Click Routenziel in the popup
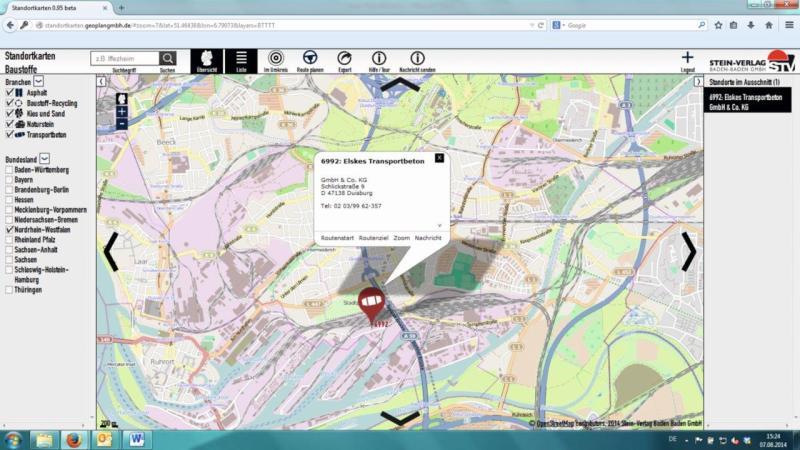 coord(374,238)
